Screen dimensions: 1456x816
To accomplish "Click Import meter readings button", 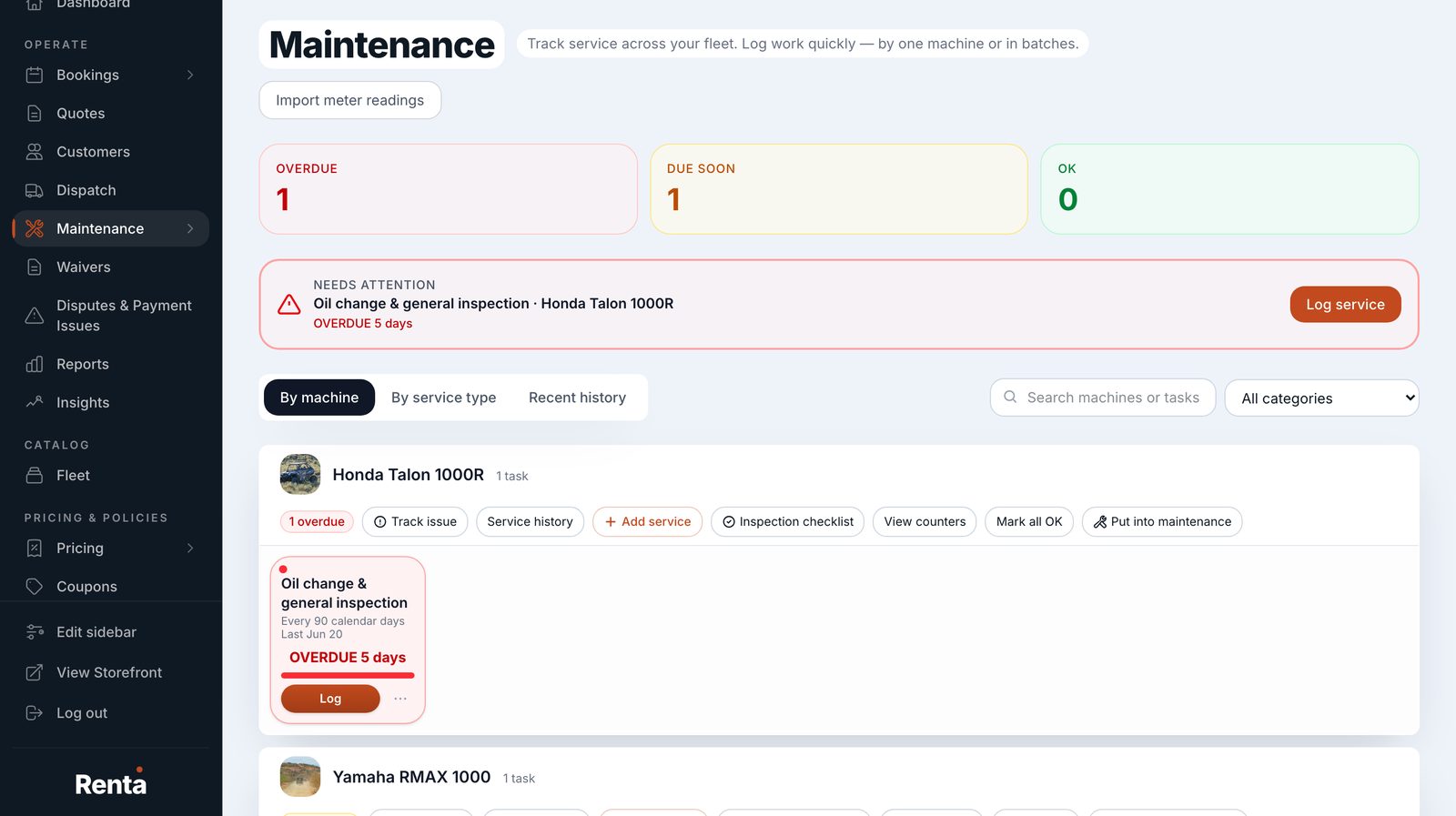I will click(350, 100).
